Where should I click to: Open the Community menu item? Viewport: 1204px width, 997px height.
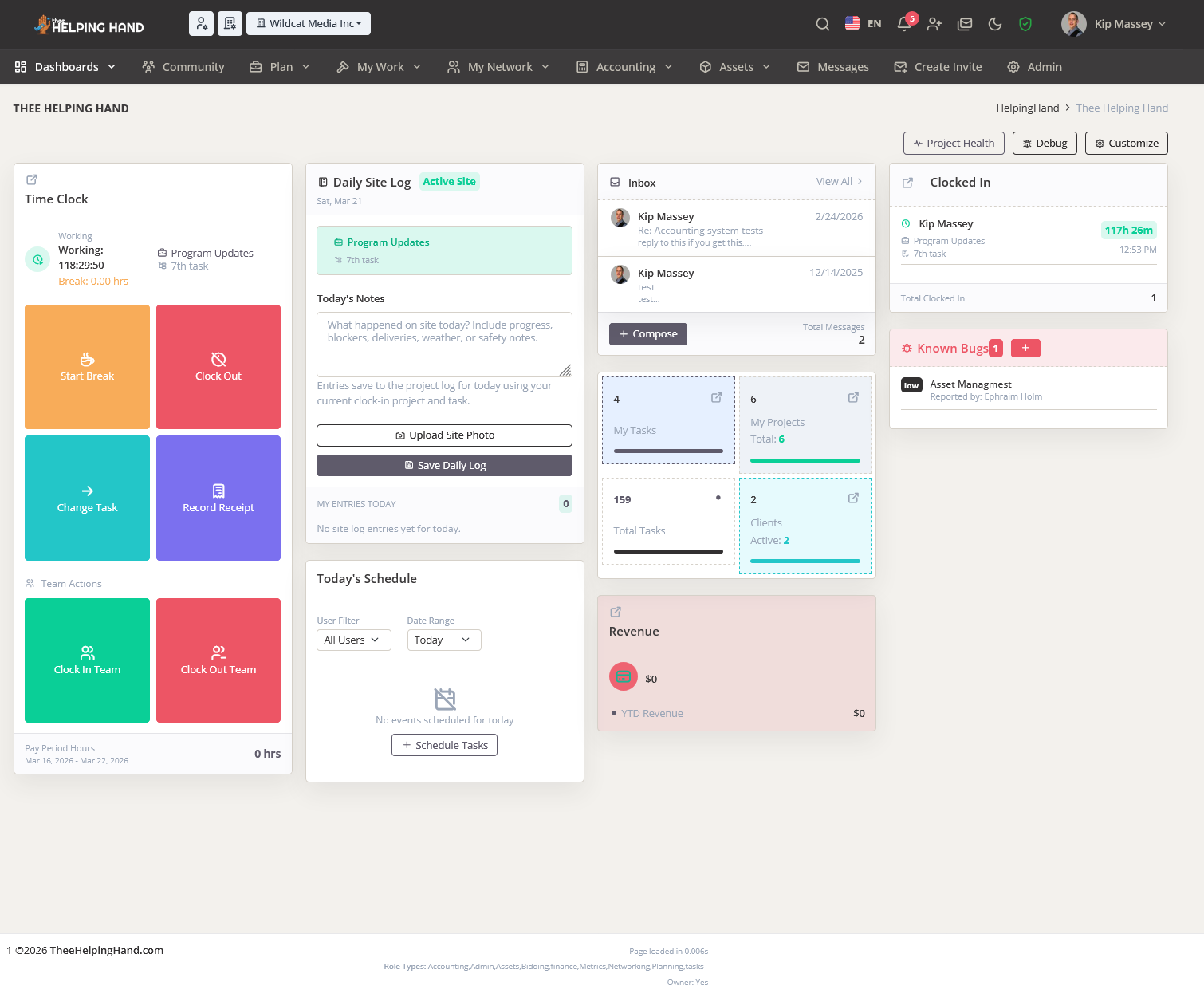point(183,67)
